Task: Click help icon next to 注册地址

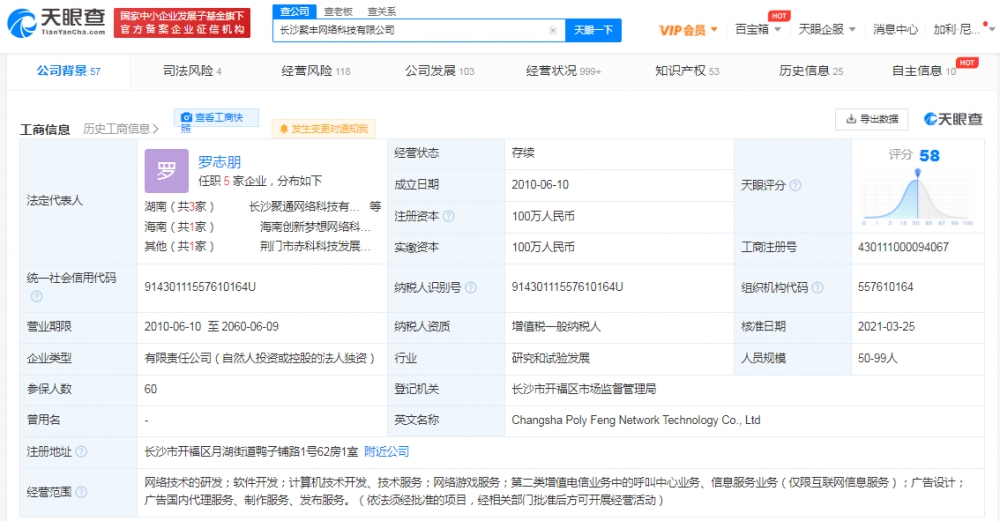Action: 81,452
